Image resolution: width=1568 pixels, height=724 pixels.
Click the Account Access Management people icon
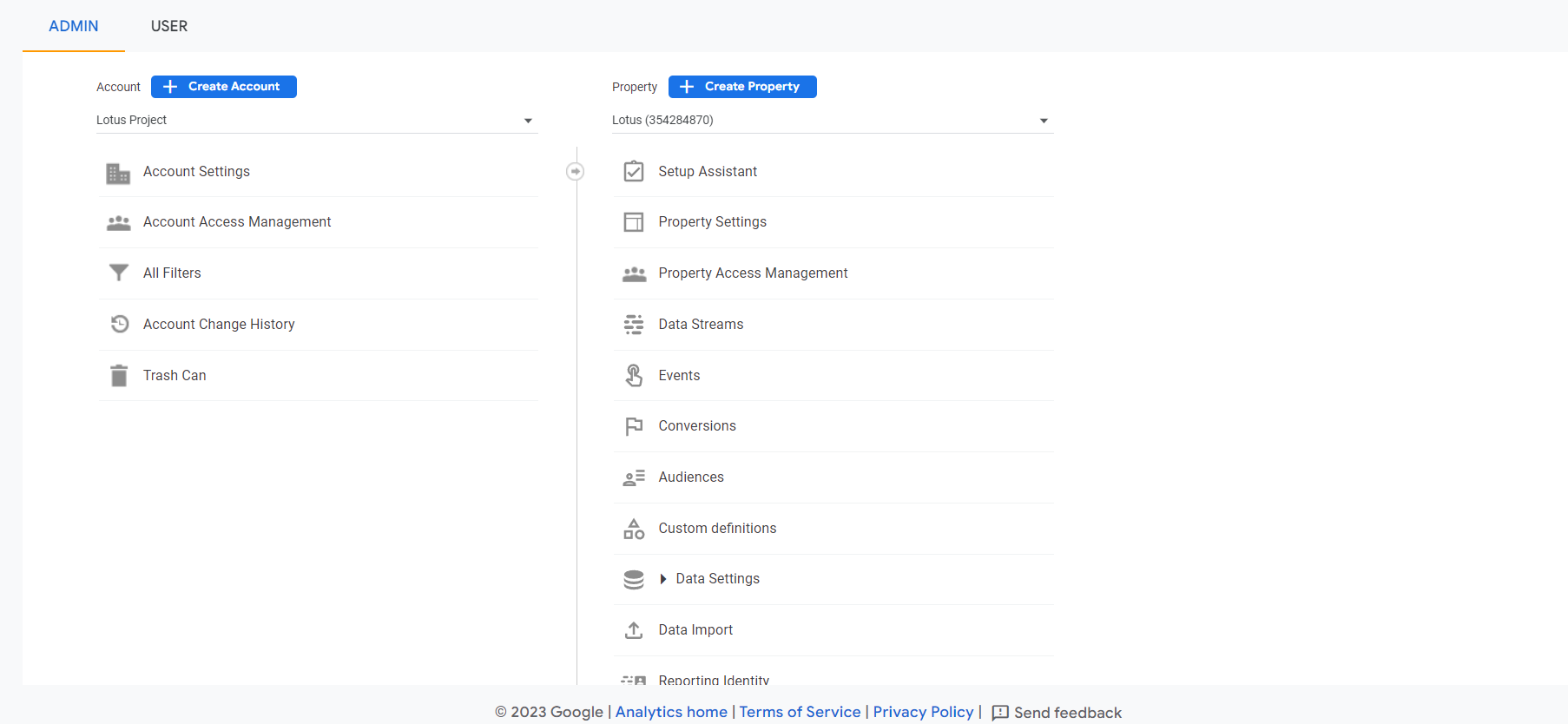pos(118,223)
